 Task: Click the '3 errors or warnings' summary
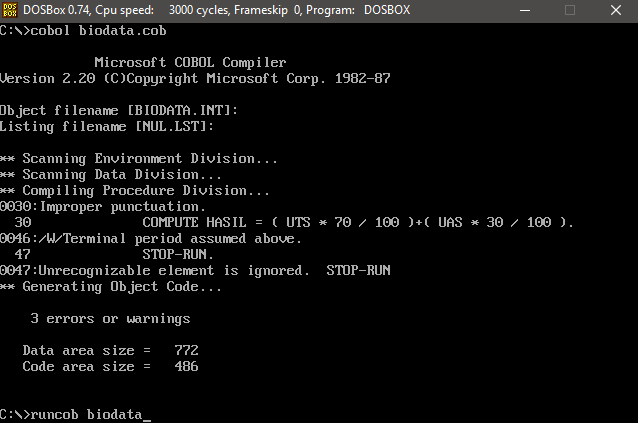pos(111,318)
